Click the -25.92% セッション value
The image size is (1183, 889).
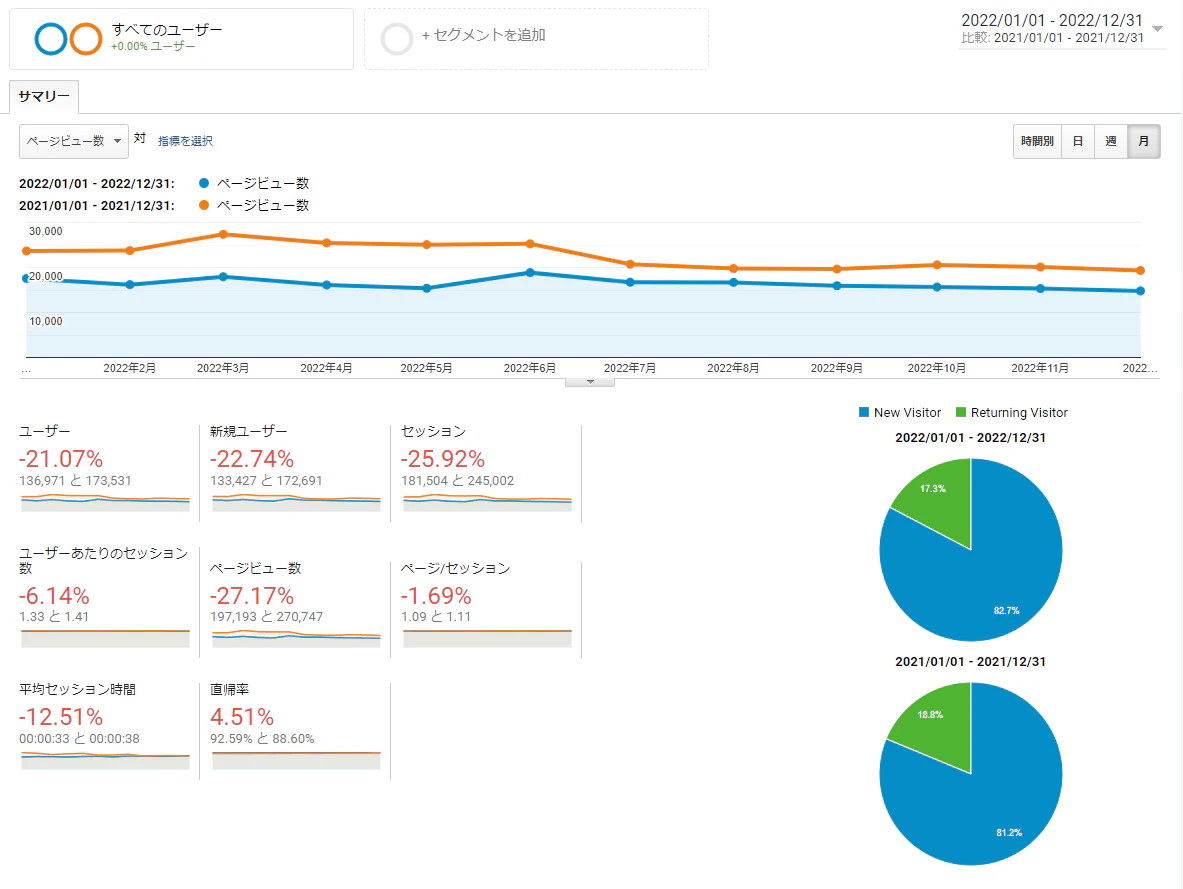point(443,458)
